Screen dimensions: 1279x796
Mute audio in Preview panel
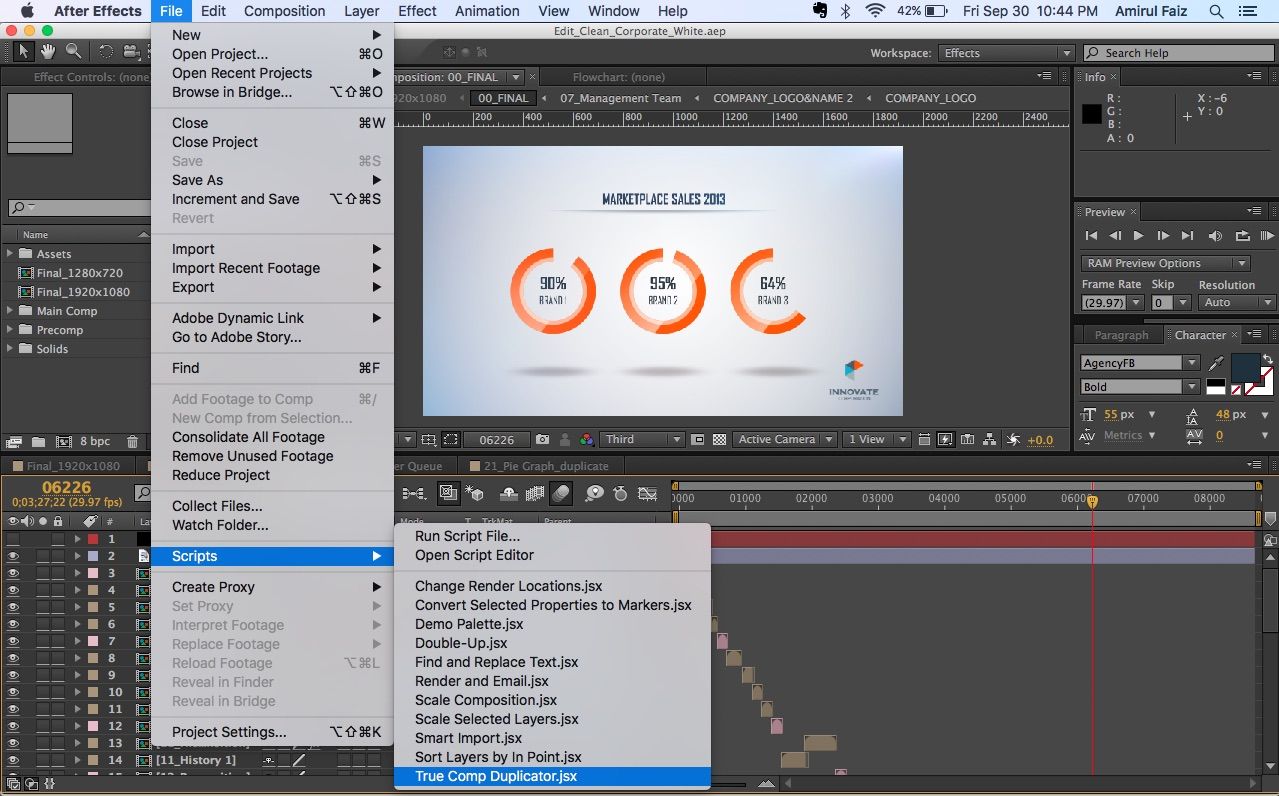pyautogui.click(x=1215, y=236)
